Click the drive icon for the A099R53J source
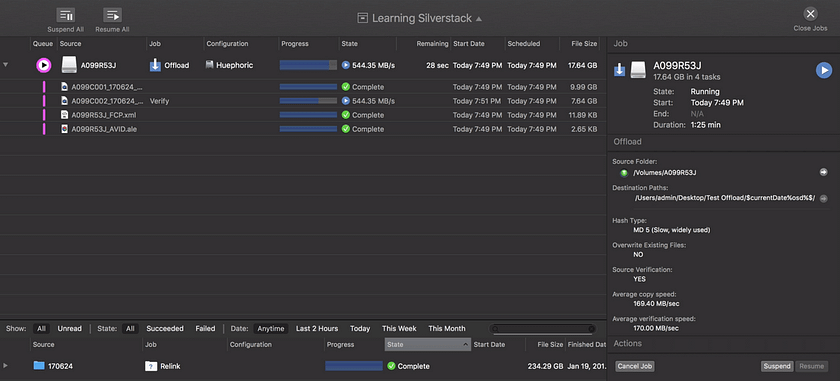This screenshot has width=840, height=381. [69, 65]
